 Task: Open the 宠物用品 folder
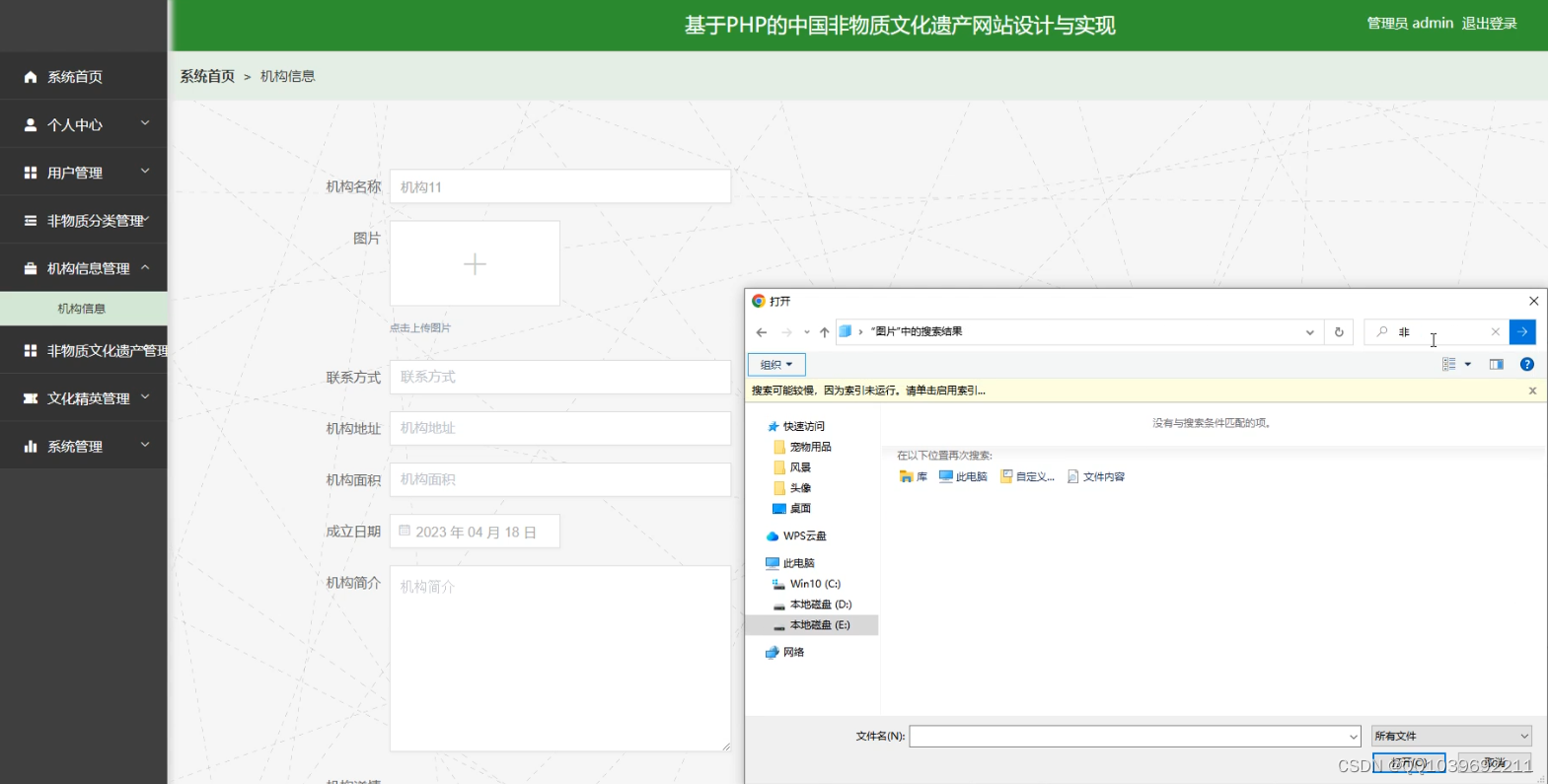coord(811,447)
